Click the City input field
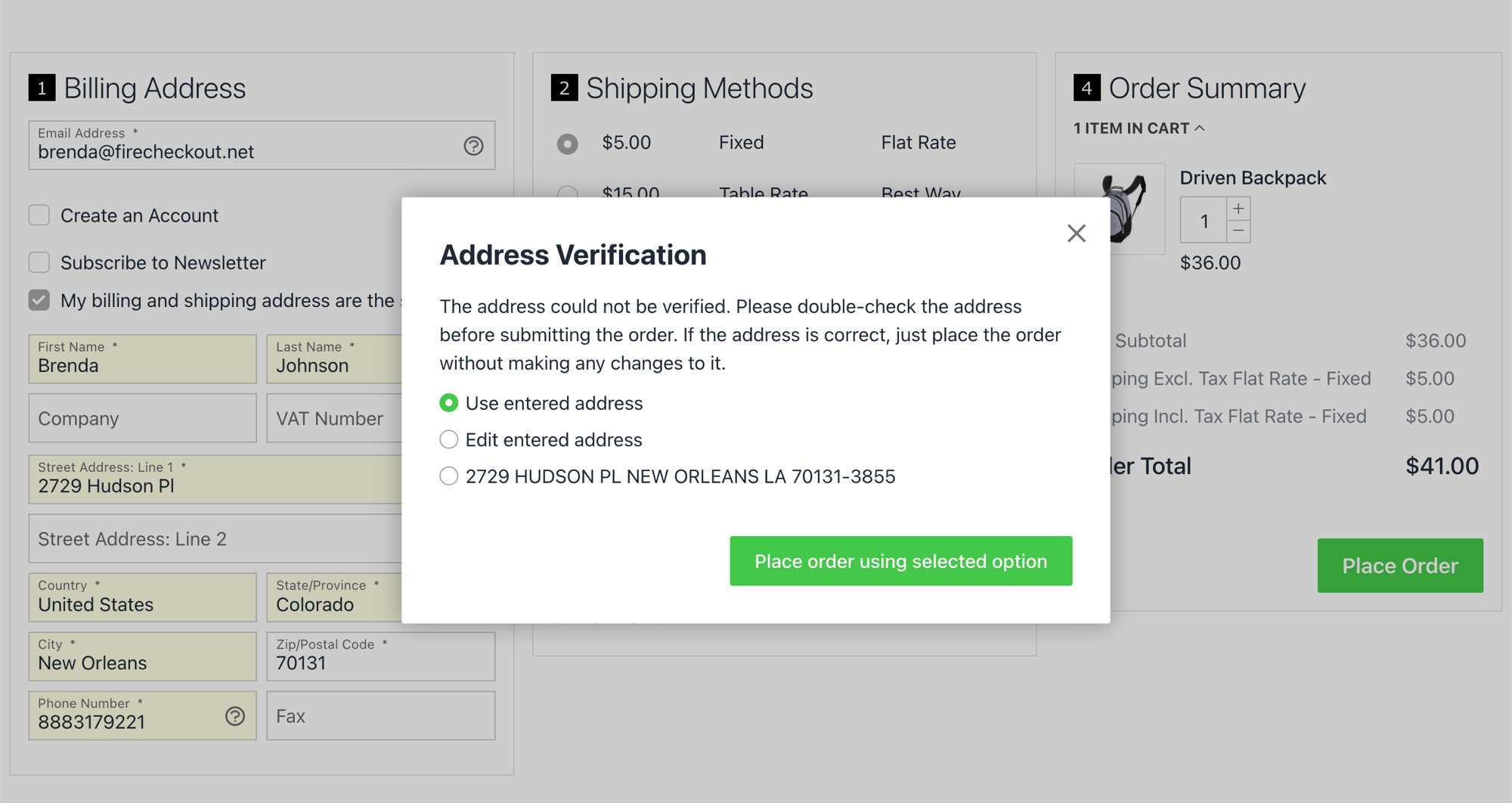Screen dimensions: 1512x803 (x=143, y=656)
